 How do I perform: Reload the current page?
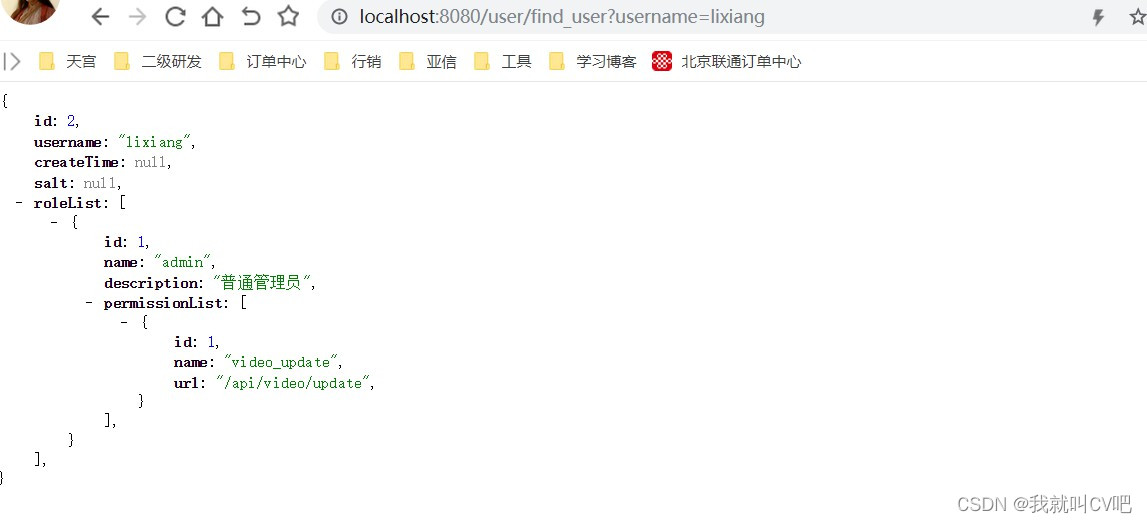click(x=175, y=17)
